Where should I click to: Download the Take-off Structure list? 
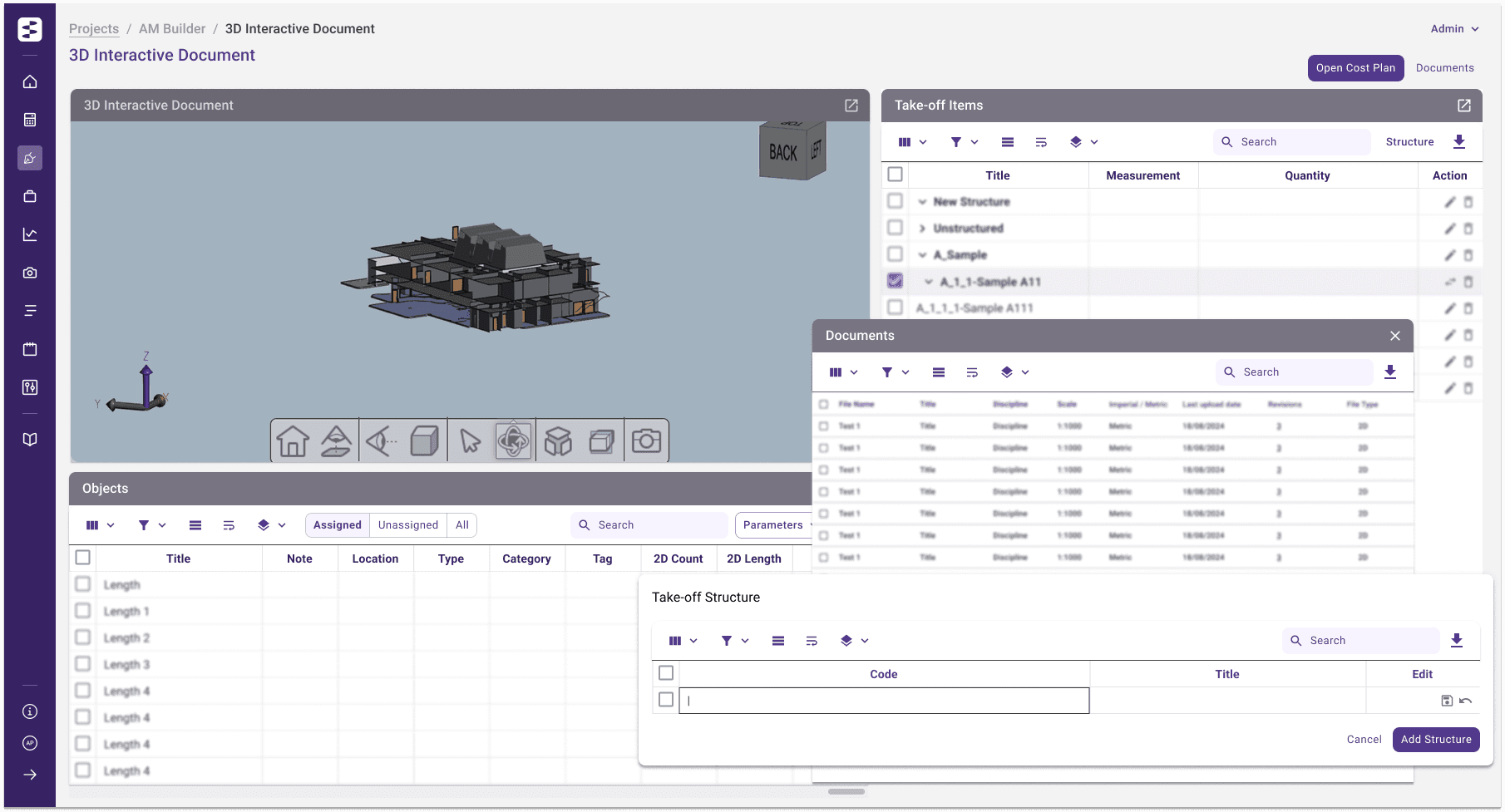click(1457, 641)
